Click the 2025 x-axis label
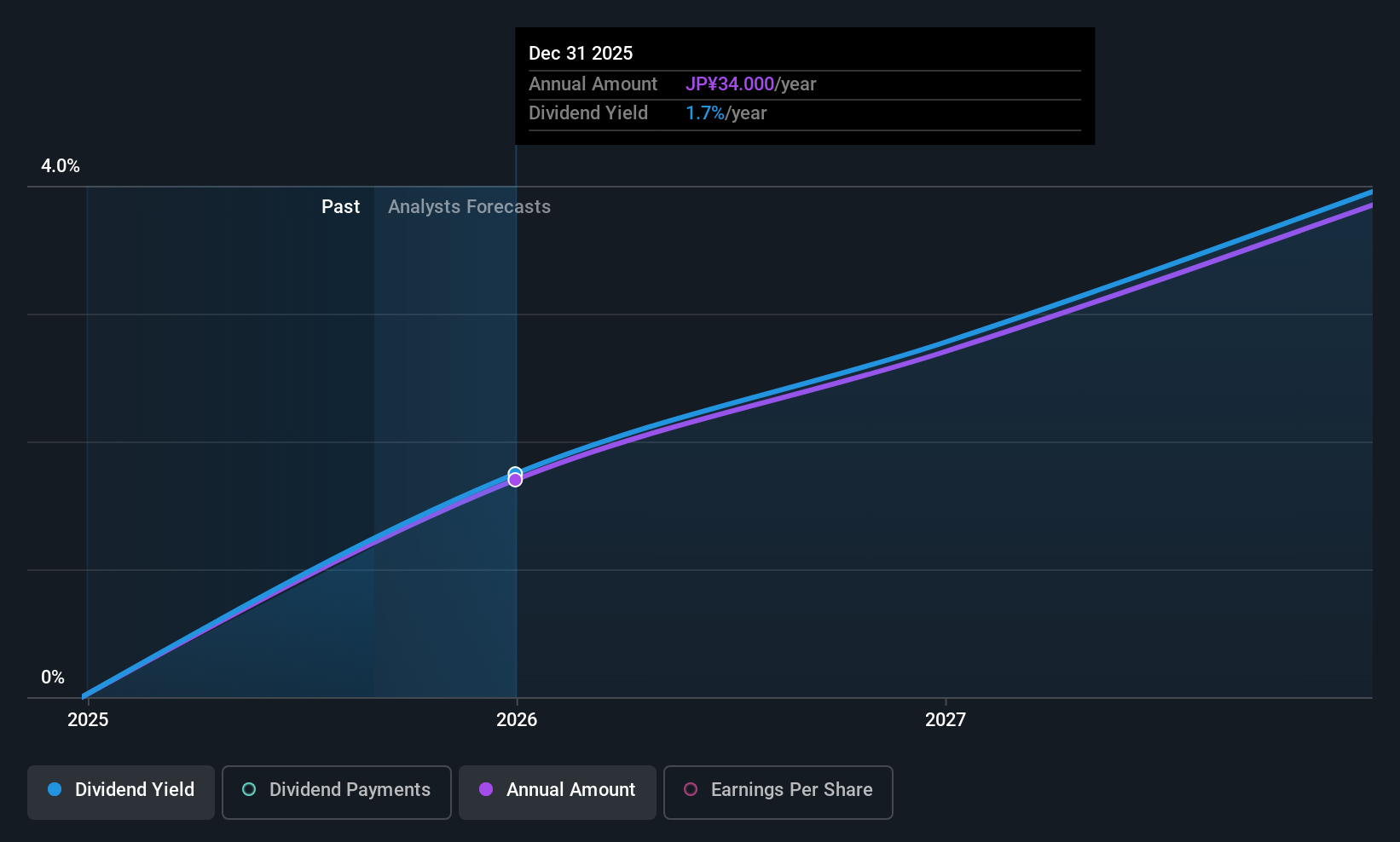 (x=88, y=719)
